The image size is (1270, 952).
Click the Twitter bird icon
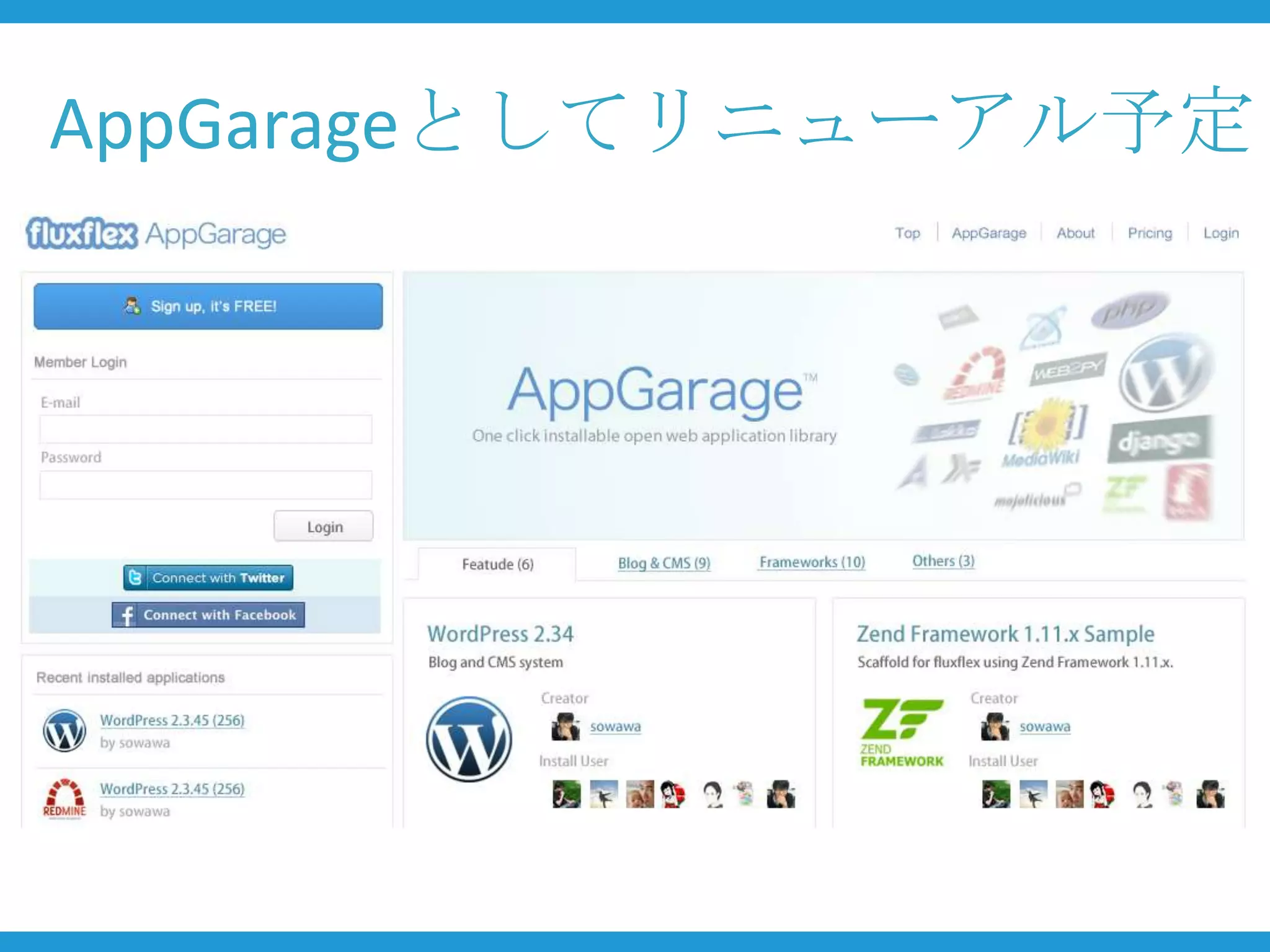[x=135, y=578]
